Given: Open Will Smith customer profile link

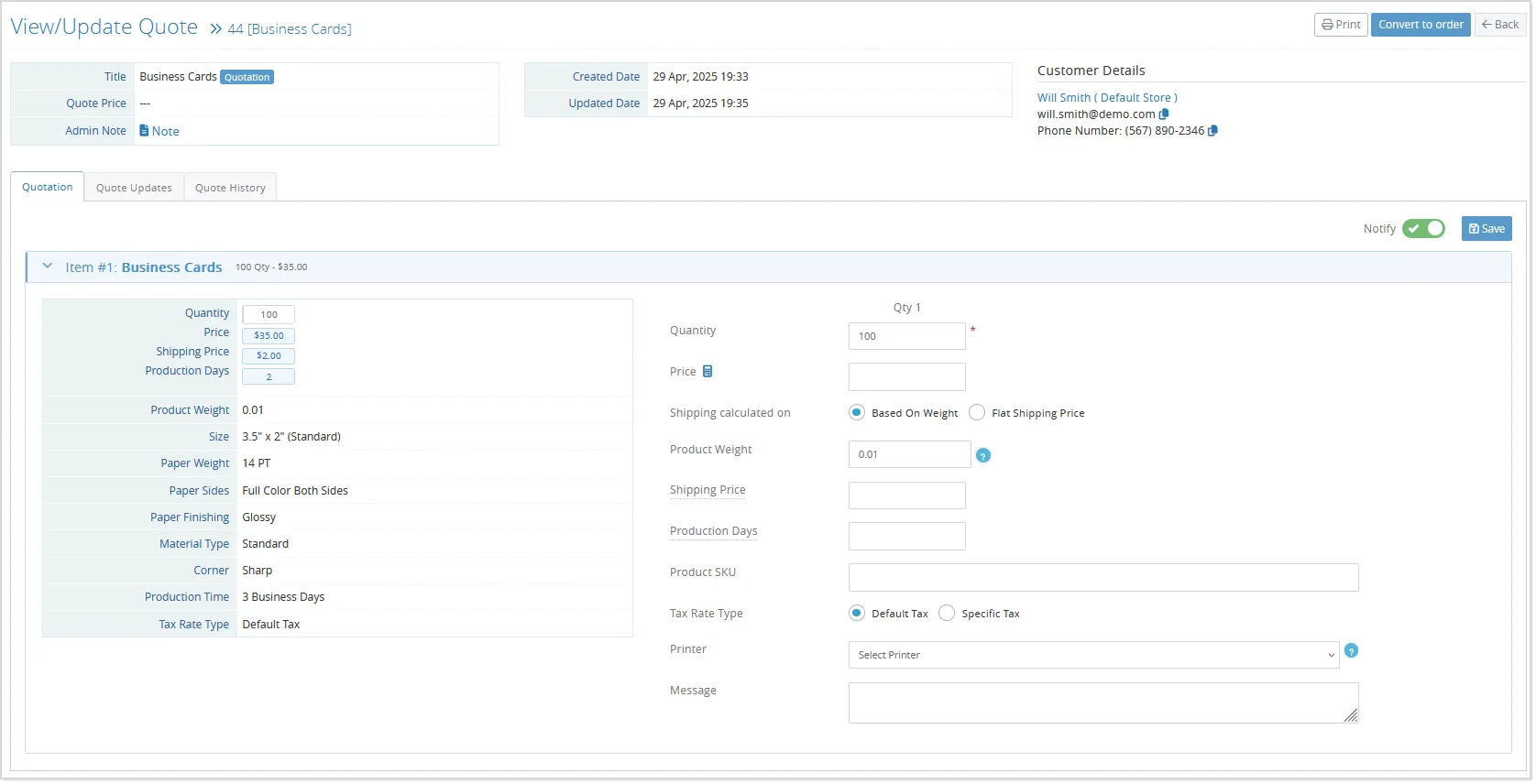Looking at the screenshot, I should point(1107,98).
